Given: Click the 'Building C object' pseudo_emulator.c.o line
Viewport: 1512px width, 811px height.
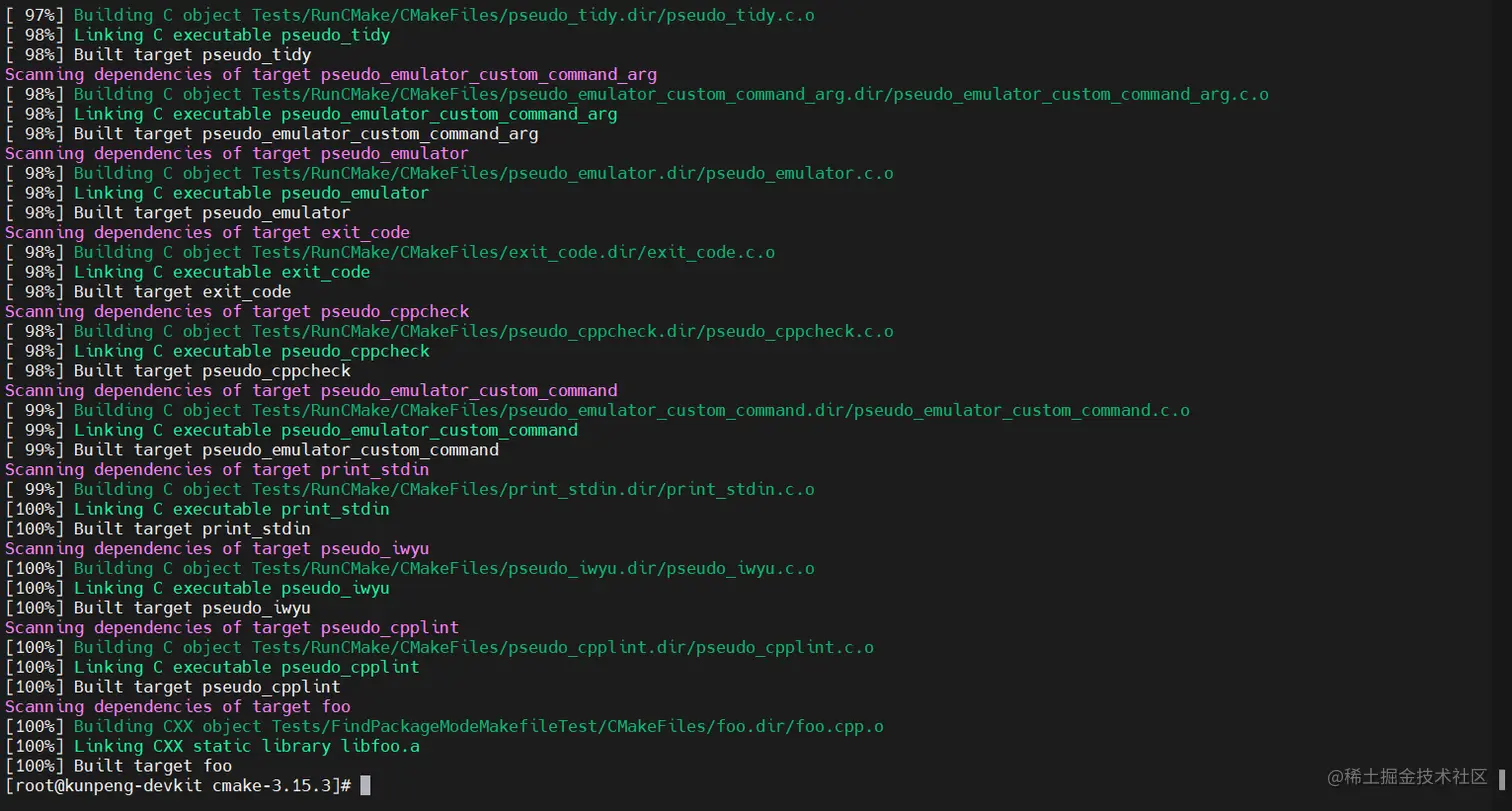Looking at the screenshot, I should pyautogui.click(x=450, y=173).
